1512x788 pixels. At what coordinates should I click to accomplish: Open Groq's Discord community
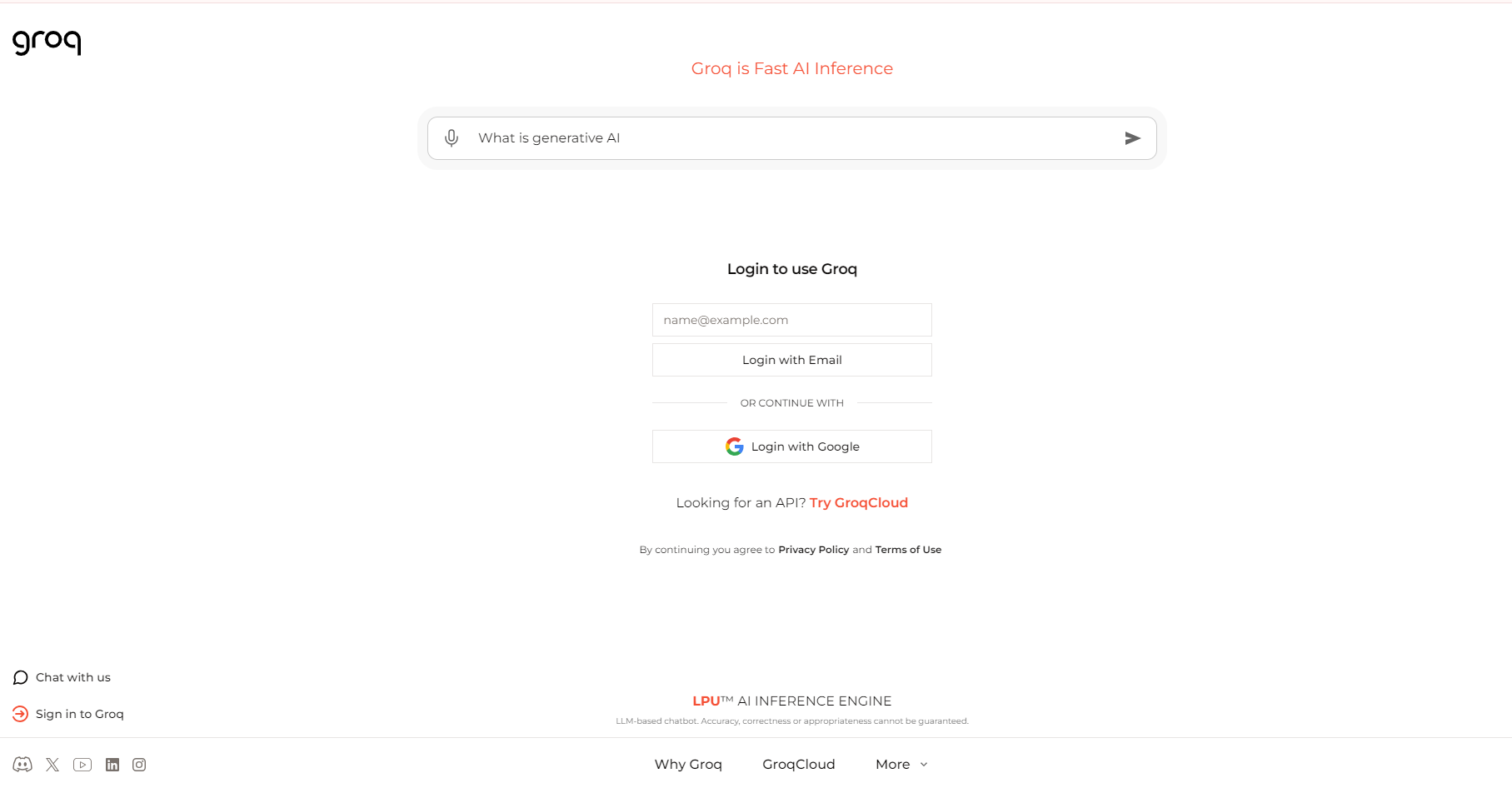pos(22,764)
